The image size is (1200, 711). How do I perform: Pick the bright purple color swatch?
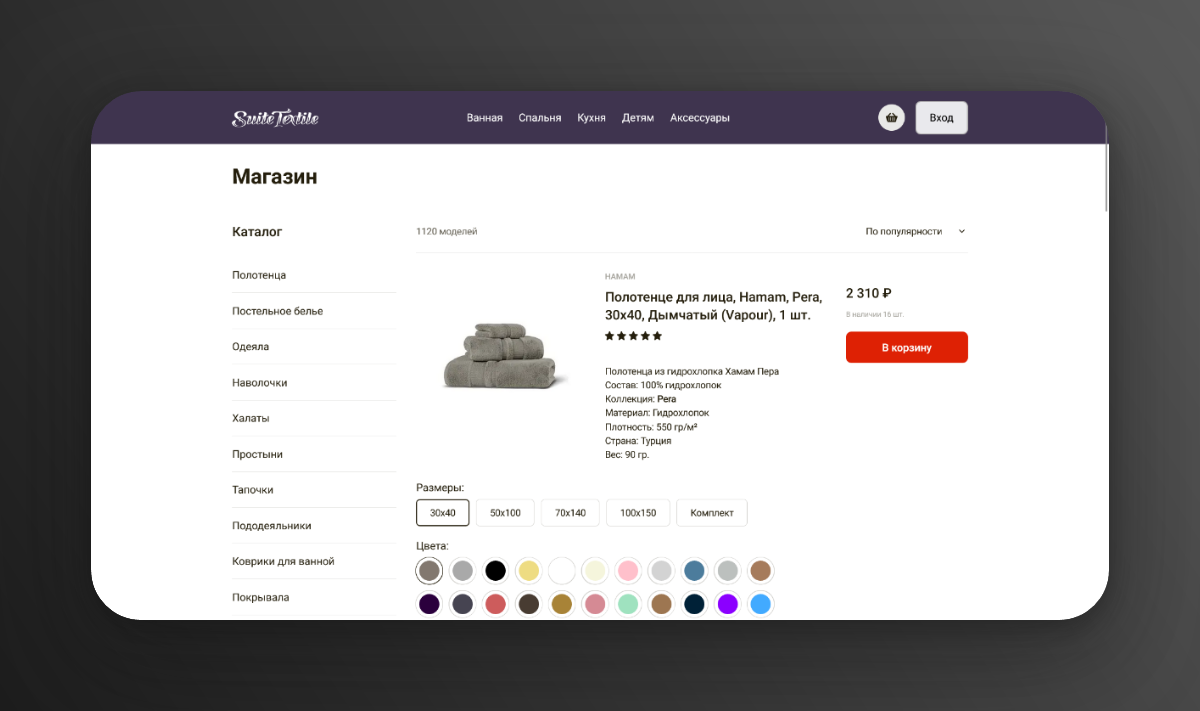point(727,604)
